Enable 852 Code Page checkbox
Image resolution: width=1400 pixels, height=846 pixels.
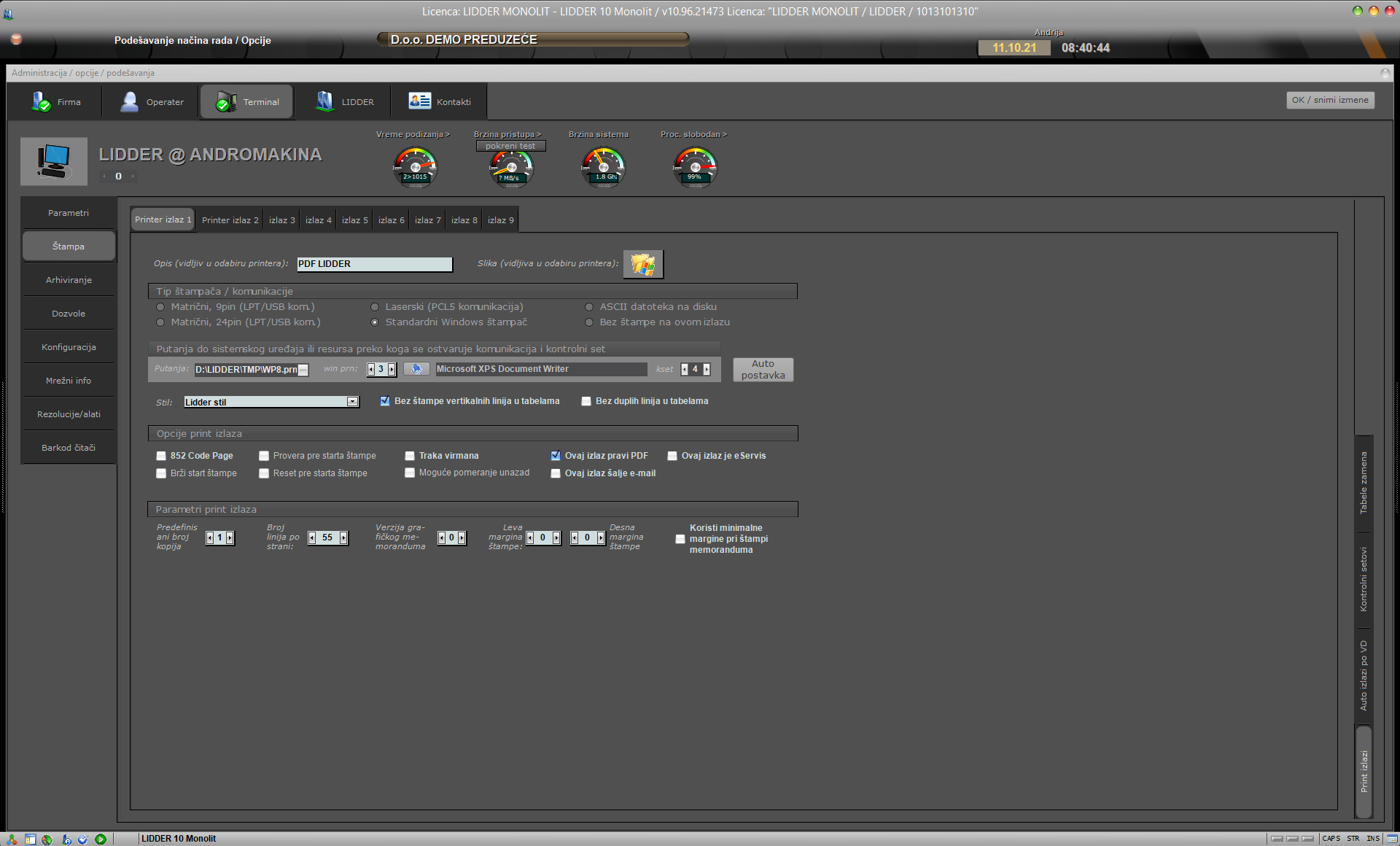click(161, 456)
